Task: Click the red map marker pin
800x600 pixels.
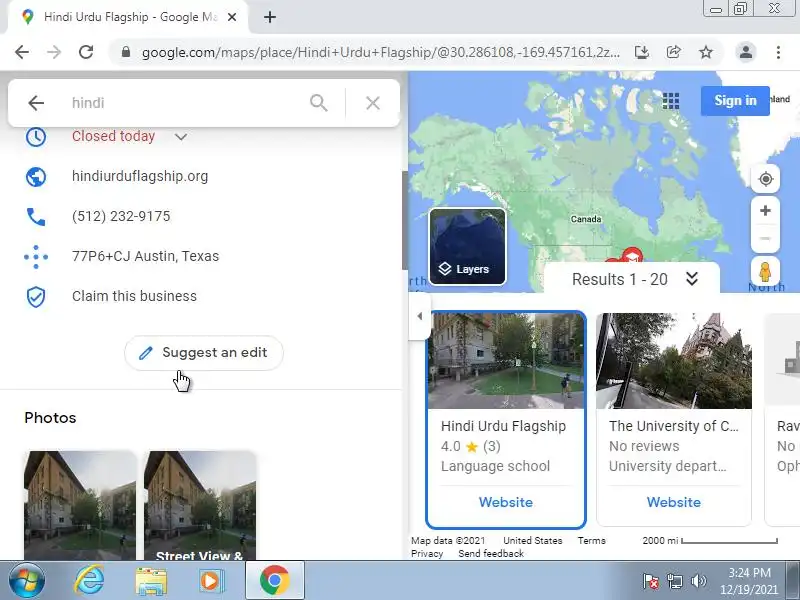Action: coord(633,255)
